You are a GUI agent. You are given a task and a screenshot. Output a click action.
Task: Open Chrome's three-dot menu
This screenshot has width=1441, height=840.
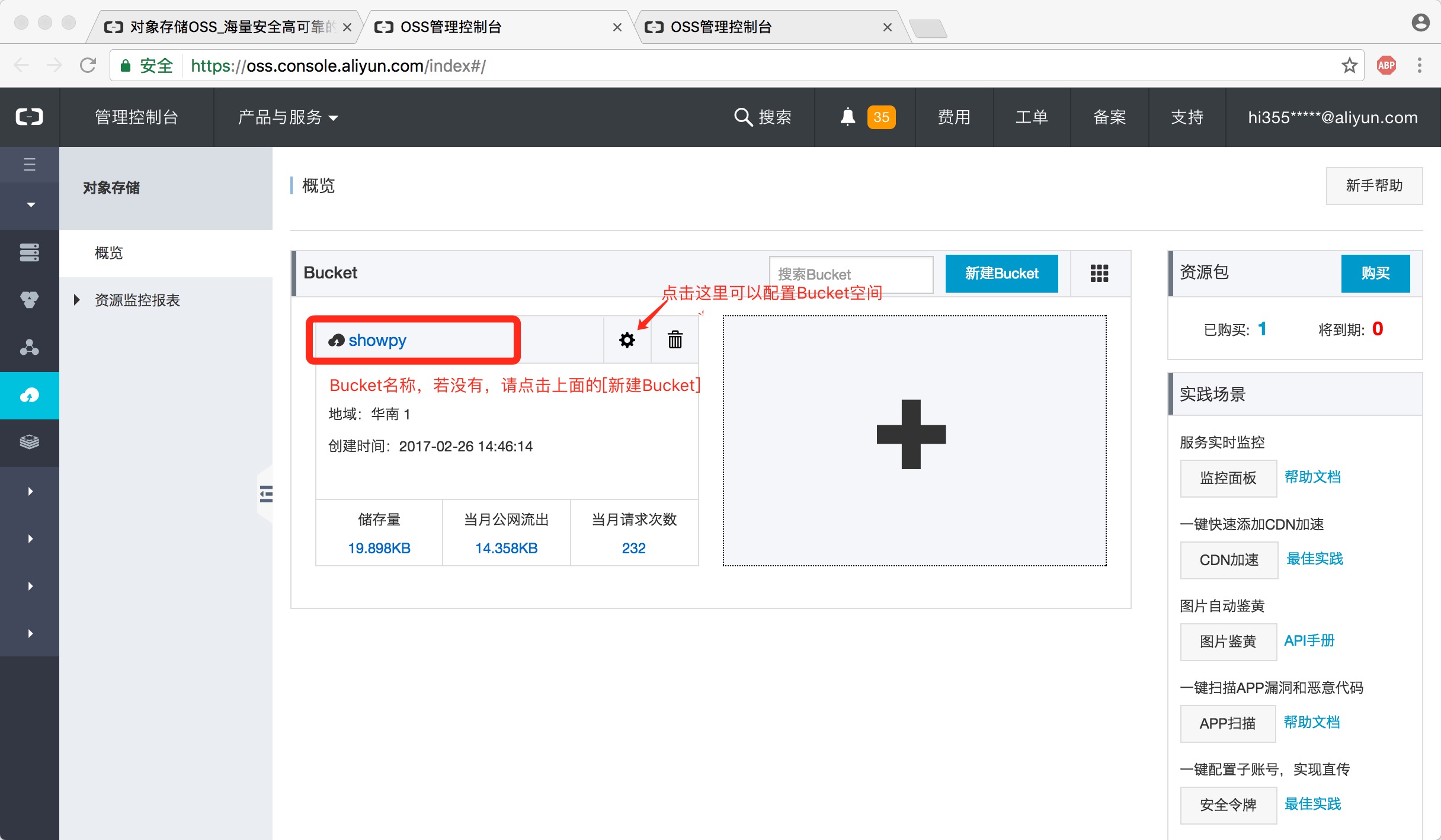click(1419, 65)
